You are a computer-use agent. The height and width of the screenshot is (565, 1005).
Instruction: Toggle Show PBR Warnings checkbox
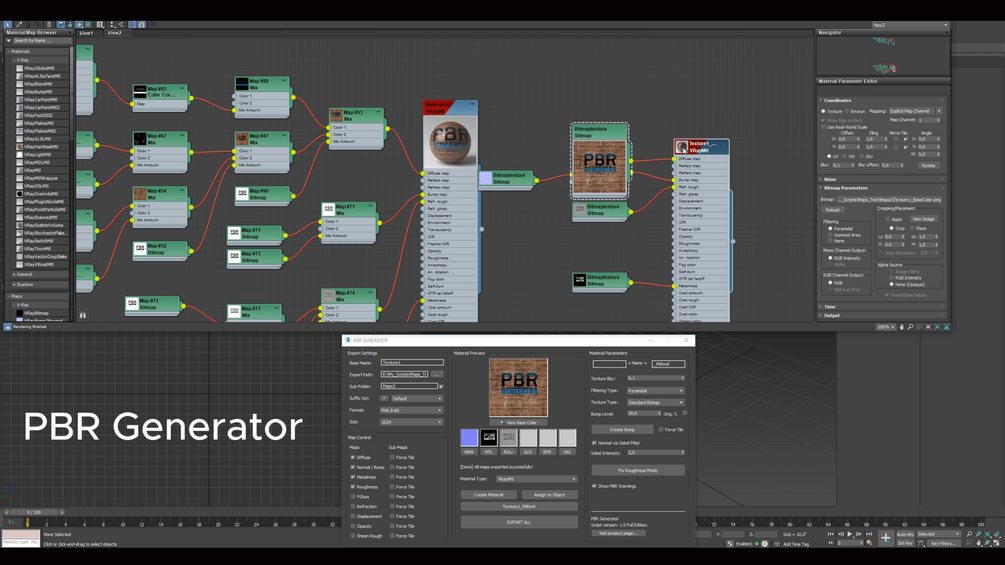(x=594, y=486)
